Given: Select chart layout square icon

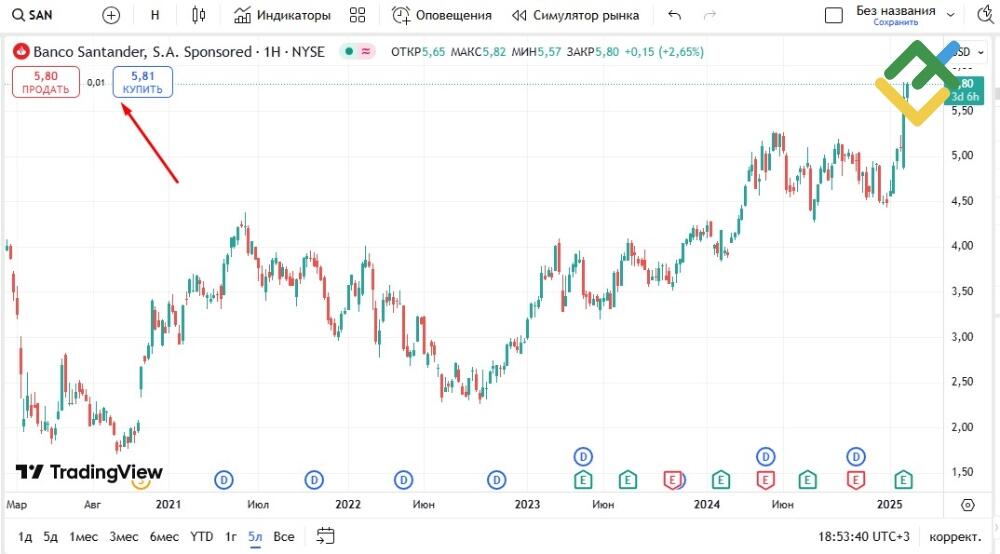Looking at the screenshot, I should [834, 15].
